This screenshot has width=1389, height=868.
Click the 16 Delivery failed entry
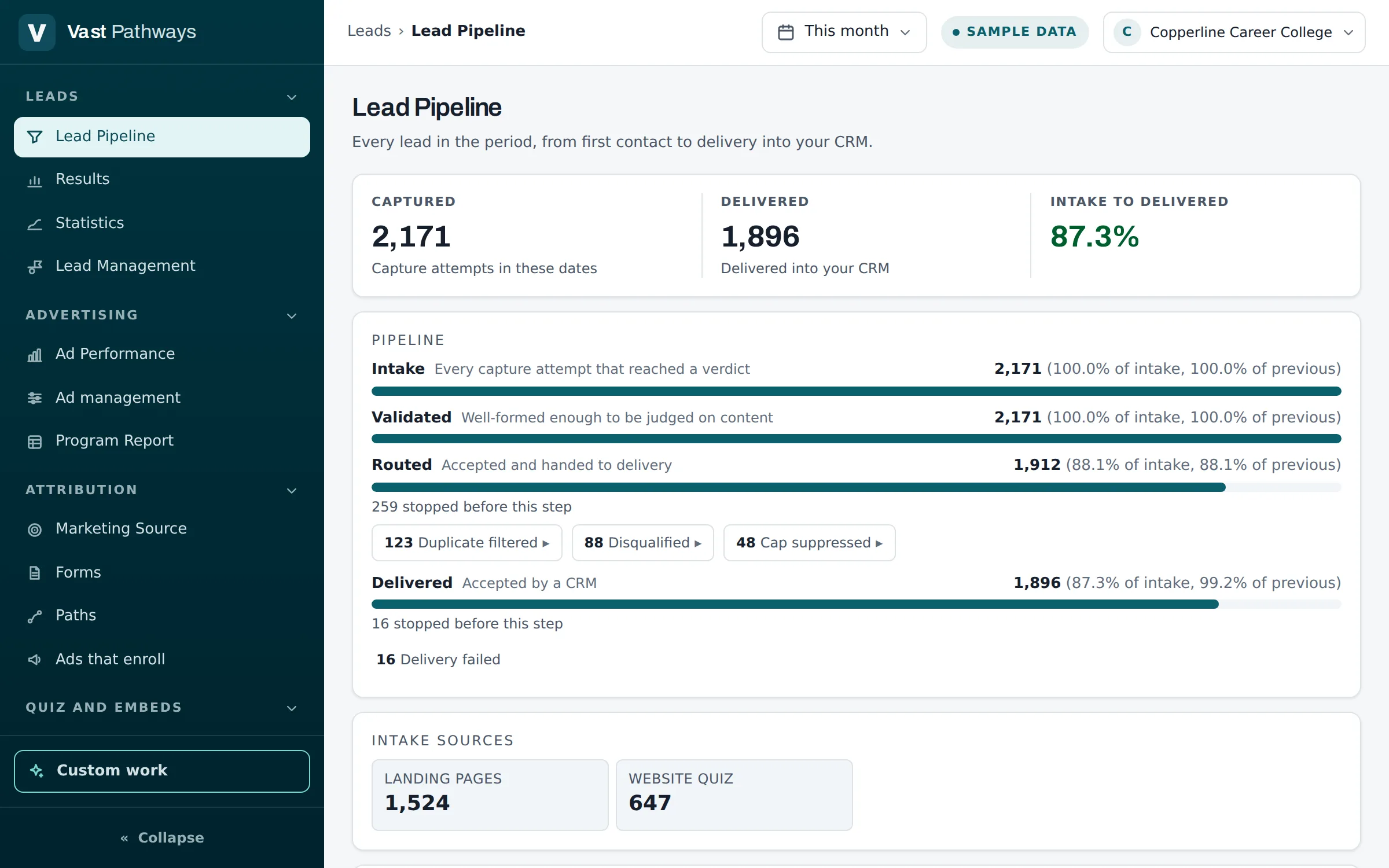point(438,660)
